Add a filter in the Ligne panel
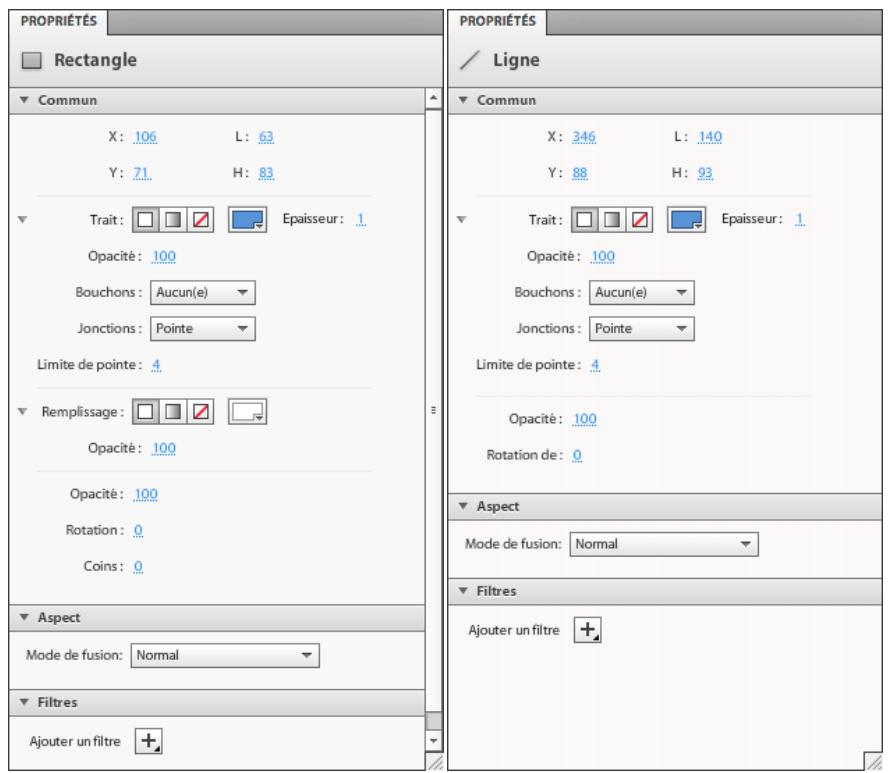 point(587,629)
